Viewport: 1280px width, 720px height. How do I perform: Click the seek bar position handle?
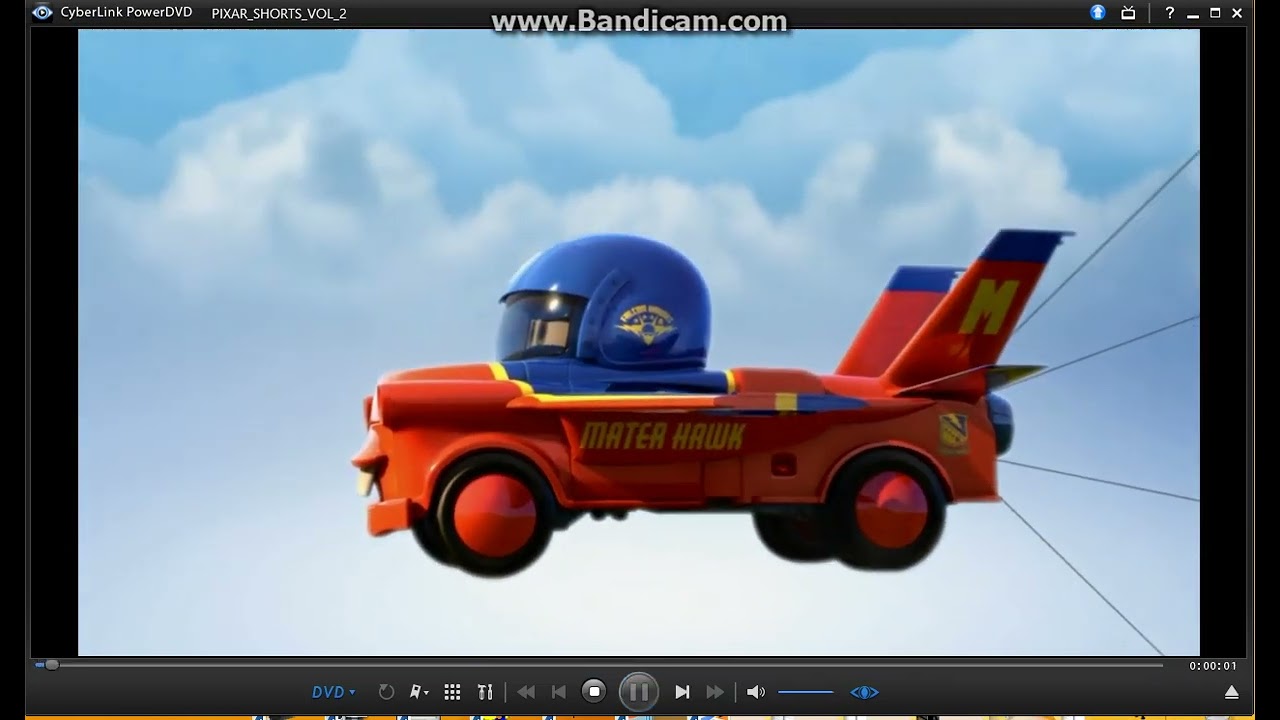[51, 665]
